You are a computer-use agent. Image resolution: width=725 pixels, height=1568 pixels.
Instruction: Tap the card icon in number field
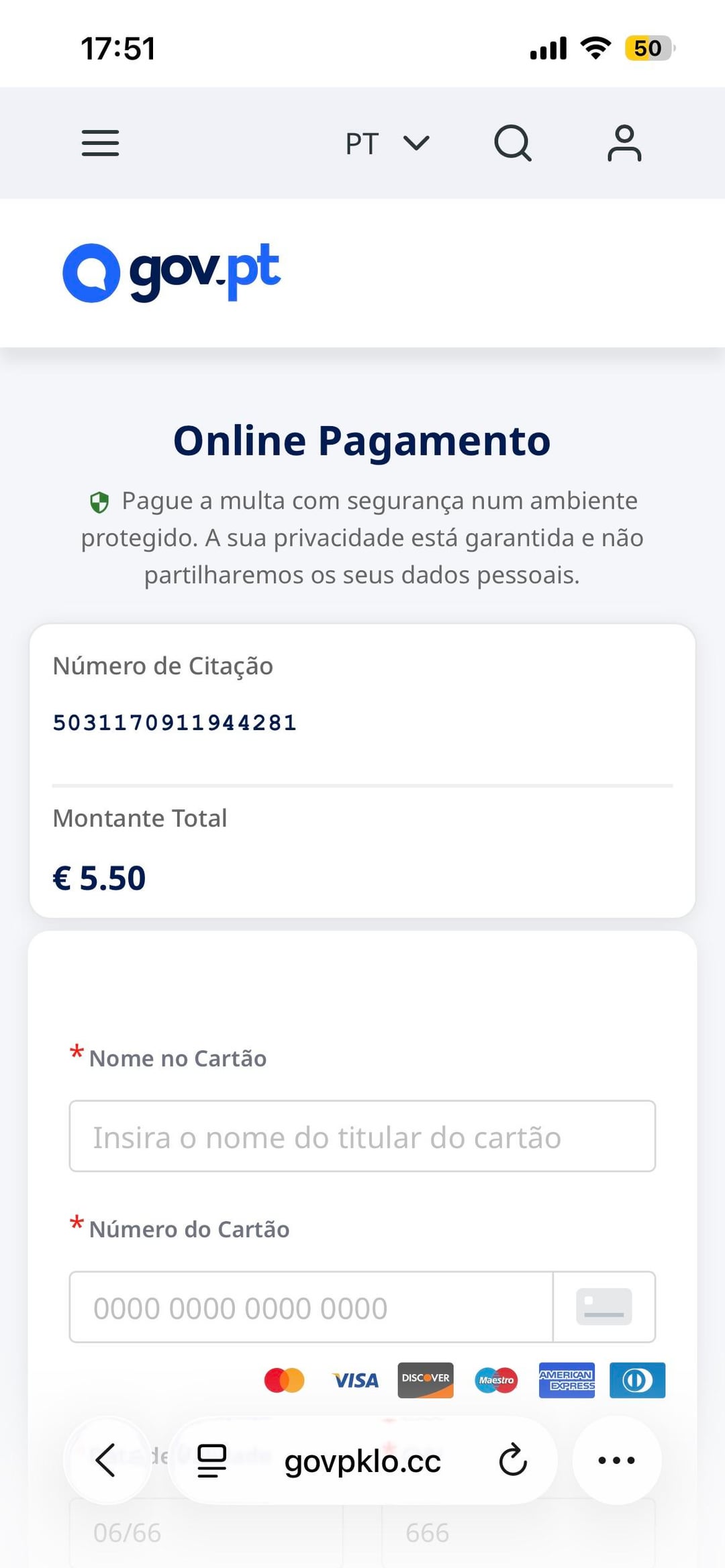603,1307
